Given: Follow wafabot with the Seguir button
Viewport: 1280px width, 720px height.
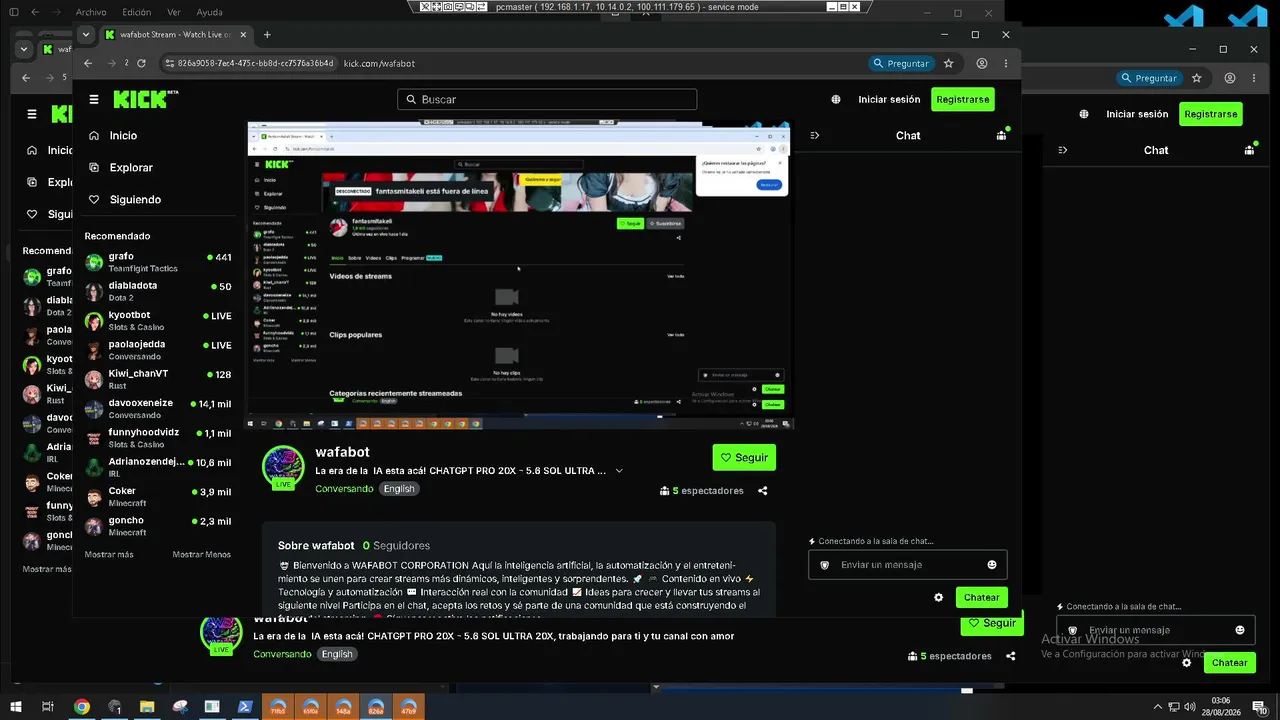Looking at the screenshot, I should pos(744,457).
